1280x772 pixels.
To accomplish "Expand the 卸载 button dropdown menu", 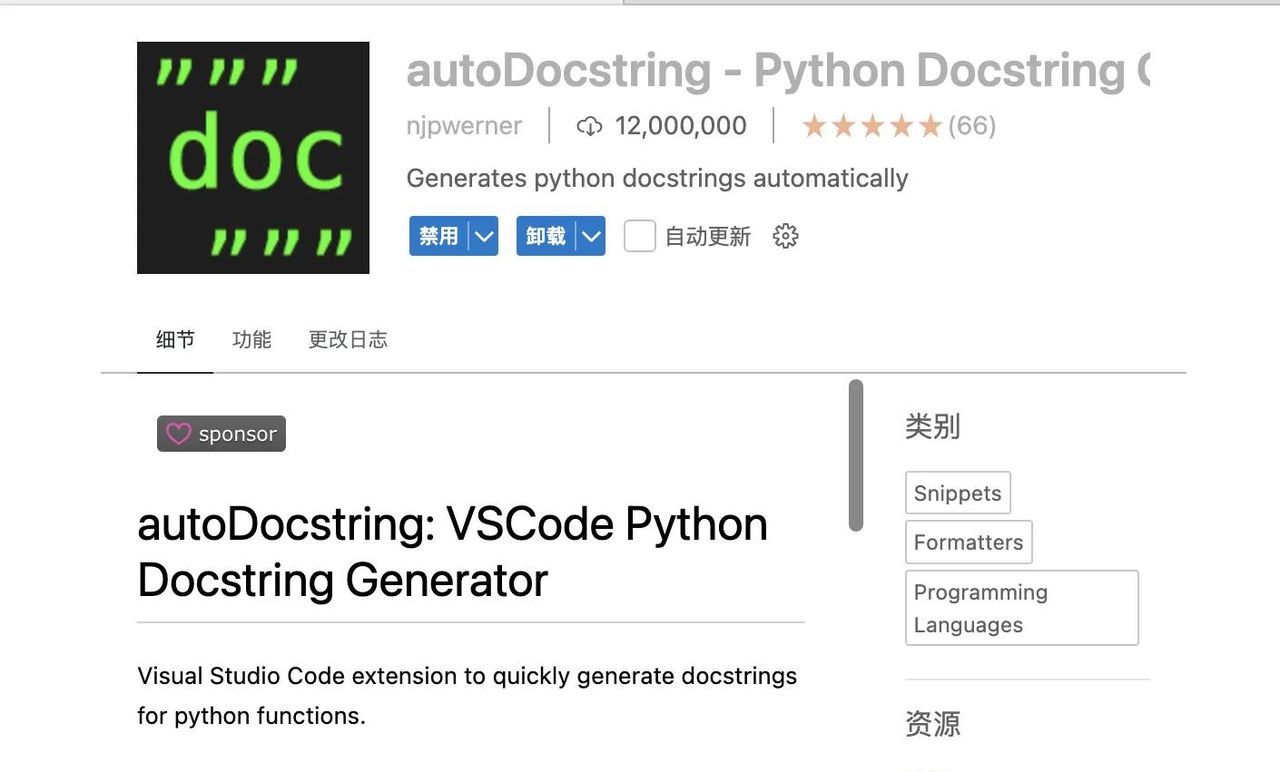I will coord(591,236).
